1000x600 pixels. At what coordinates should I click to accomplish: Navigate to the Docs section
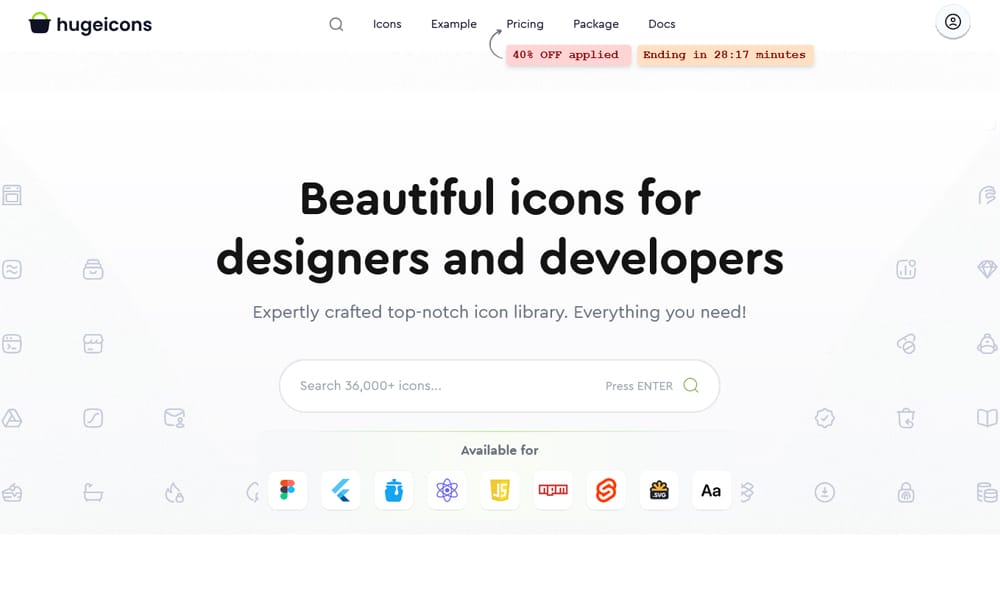pos(661,24)
